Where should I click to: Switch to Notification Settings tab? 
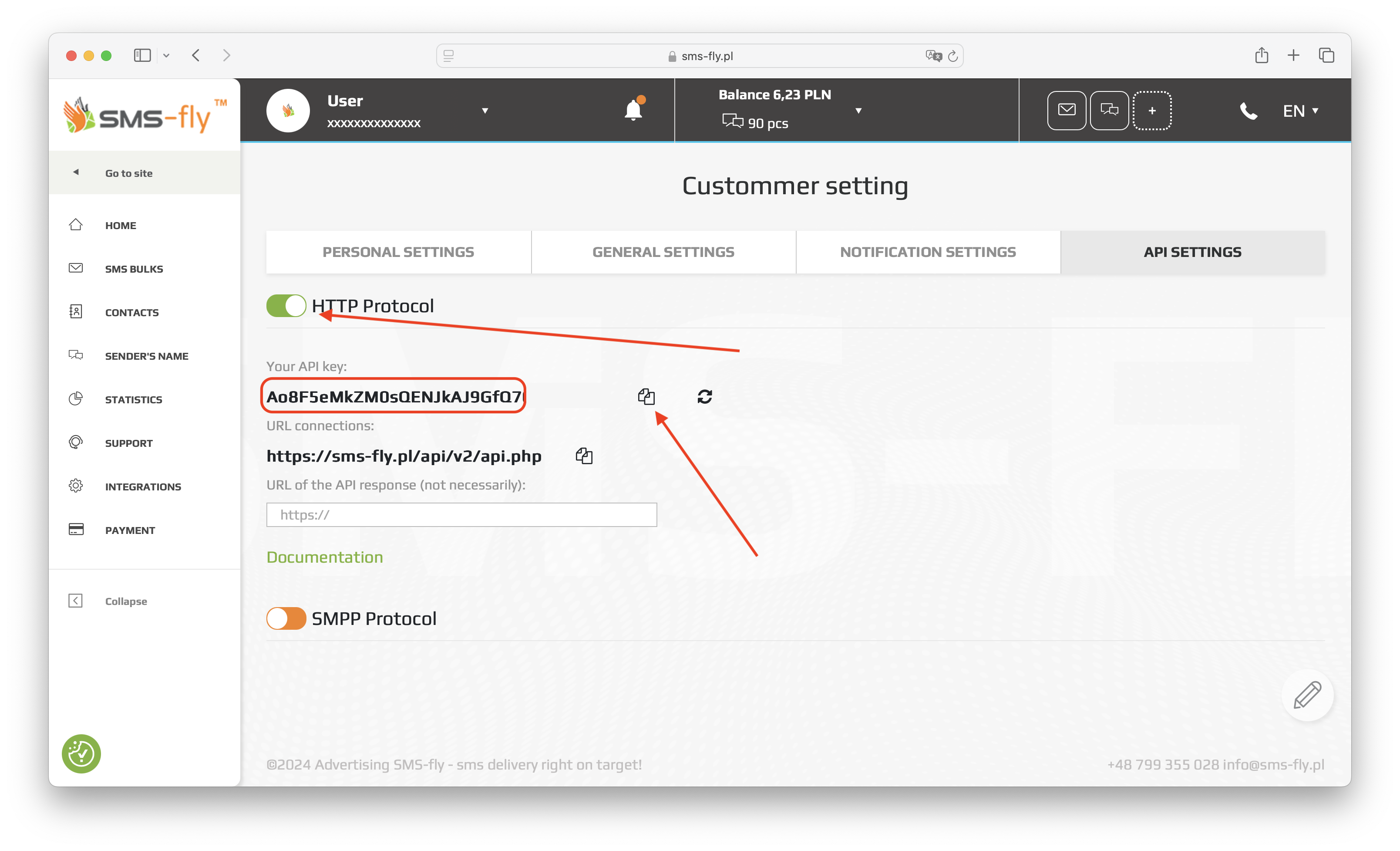tap(928, 252)
